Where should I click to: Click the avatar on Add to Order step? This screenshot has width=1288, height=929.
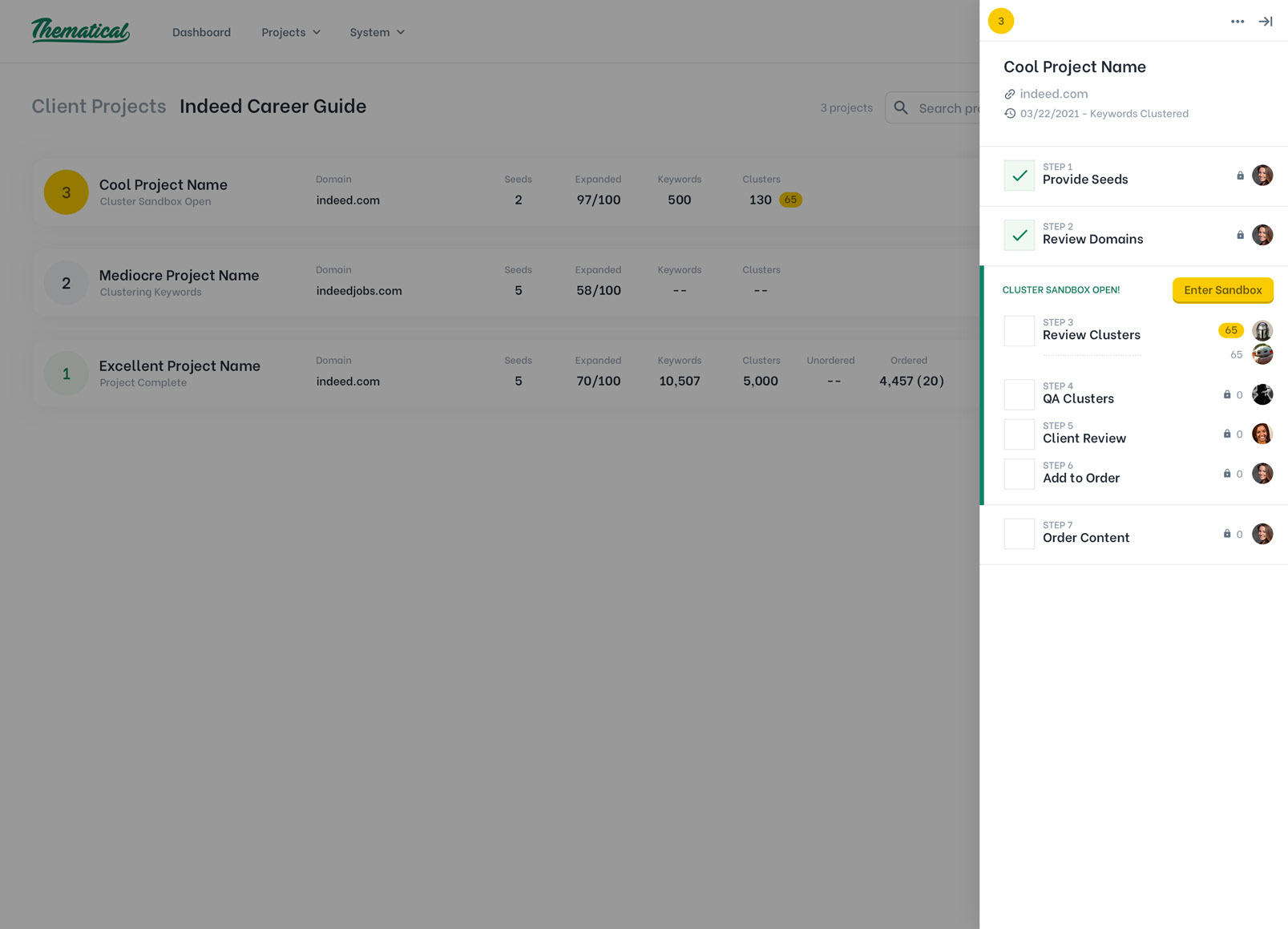(x=1262, y=474)
